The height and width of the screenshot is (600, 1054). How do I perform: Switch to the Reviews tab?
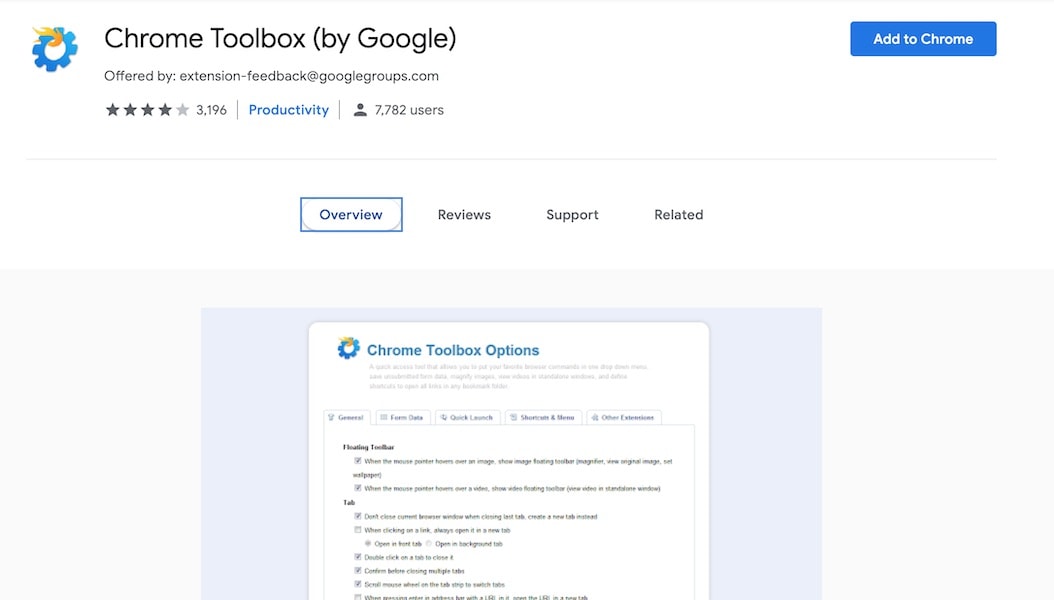tap(463, 214)
